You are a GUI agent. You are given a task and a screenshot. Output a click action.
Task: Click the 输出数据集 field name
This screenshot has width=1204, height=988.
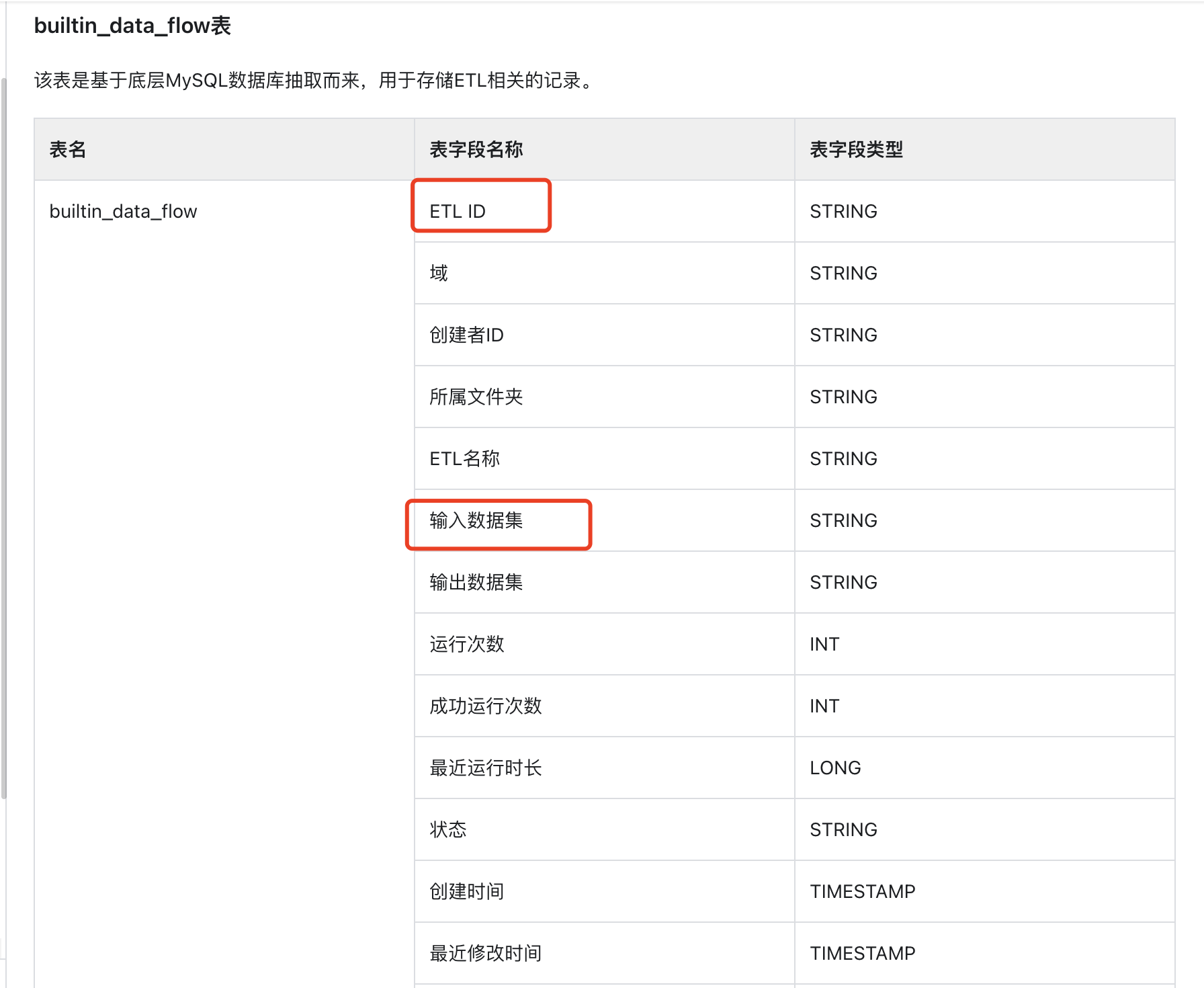coord(477,582)
